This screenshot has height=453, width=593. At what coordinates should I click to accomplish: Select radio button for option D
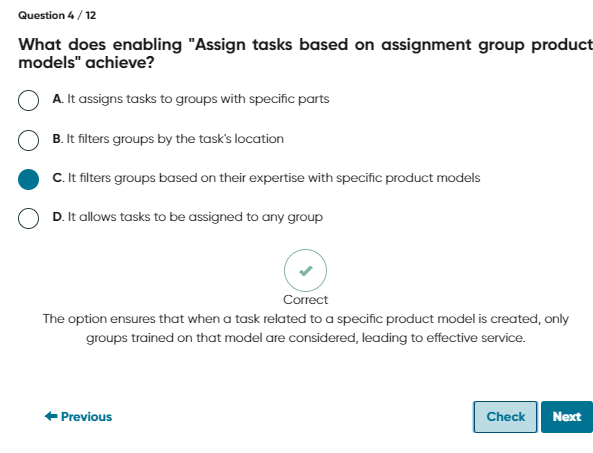pos(28,218)
